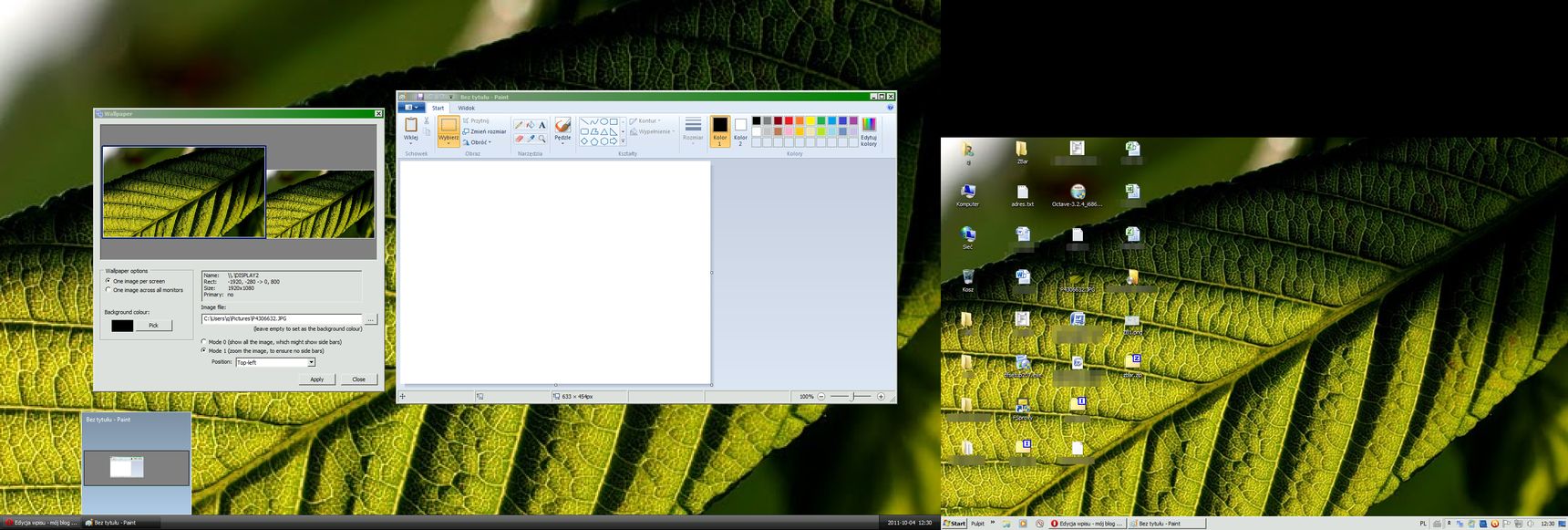Switch to the Widok ribbon tab

pyautogui.click(x=466, y=108)
